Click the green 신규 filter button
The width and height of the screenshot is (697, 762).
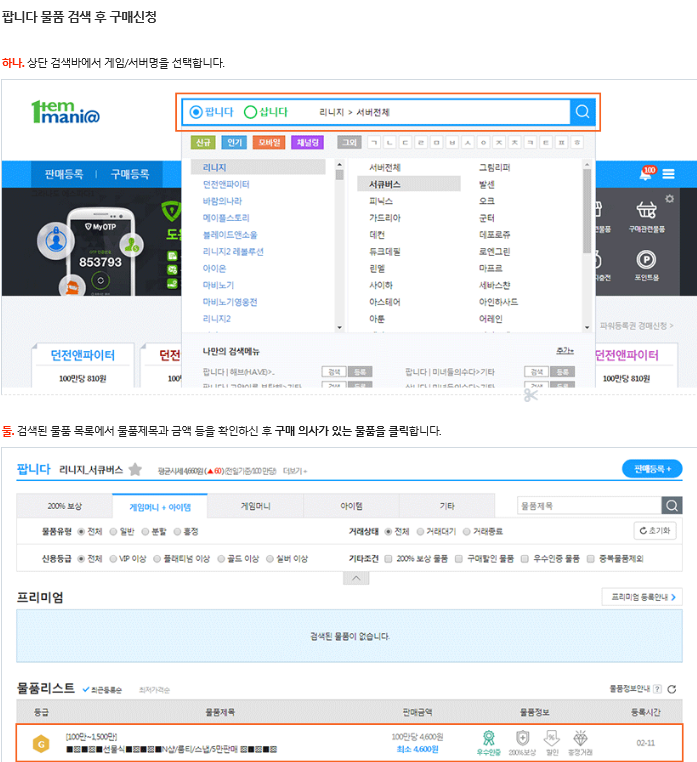point(203,142)
